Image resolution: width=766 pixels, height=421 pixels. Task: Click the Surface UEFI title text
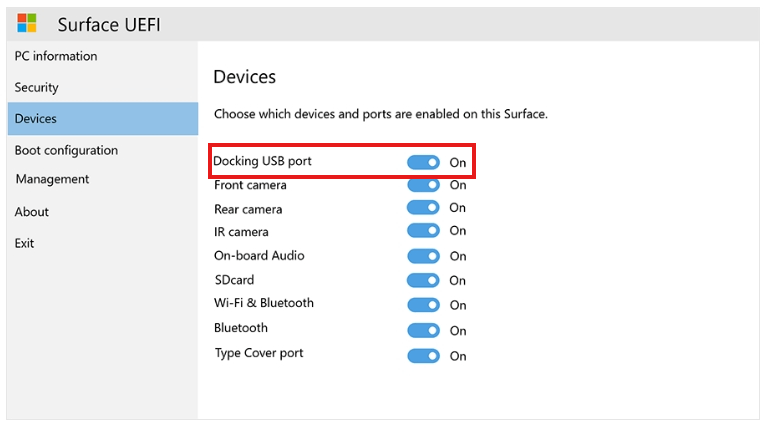coord(109,24)
